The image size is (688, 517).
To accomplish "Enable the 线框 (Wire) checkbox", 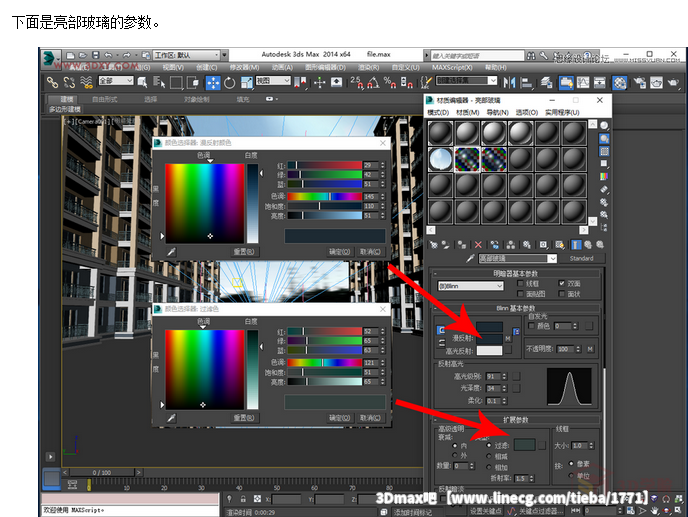I will (x=520, y=284).
